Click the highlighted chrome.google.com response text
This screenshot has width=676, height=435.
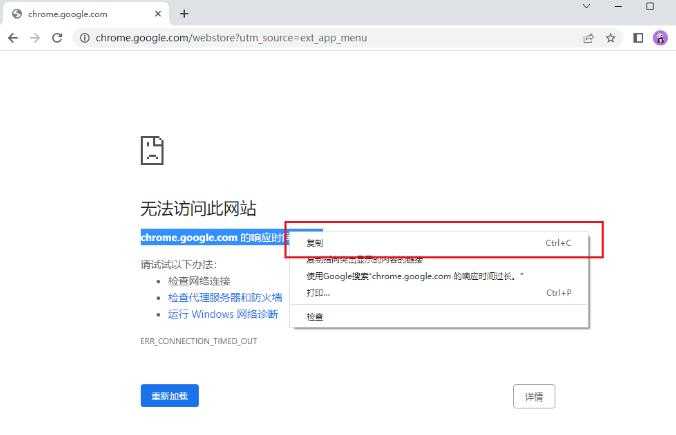click(215, 238)
